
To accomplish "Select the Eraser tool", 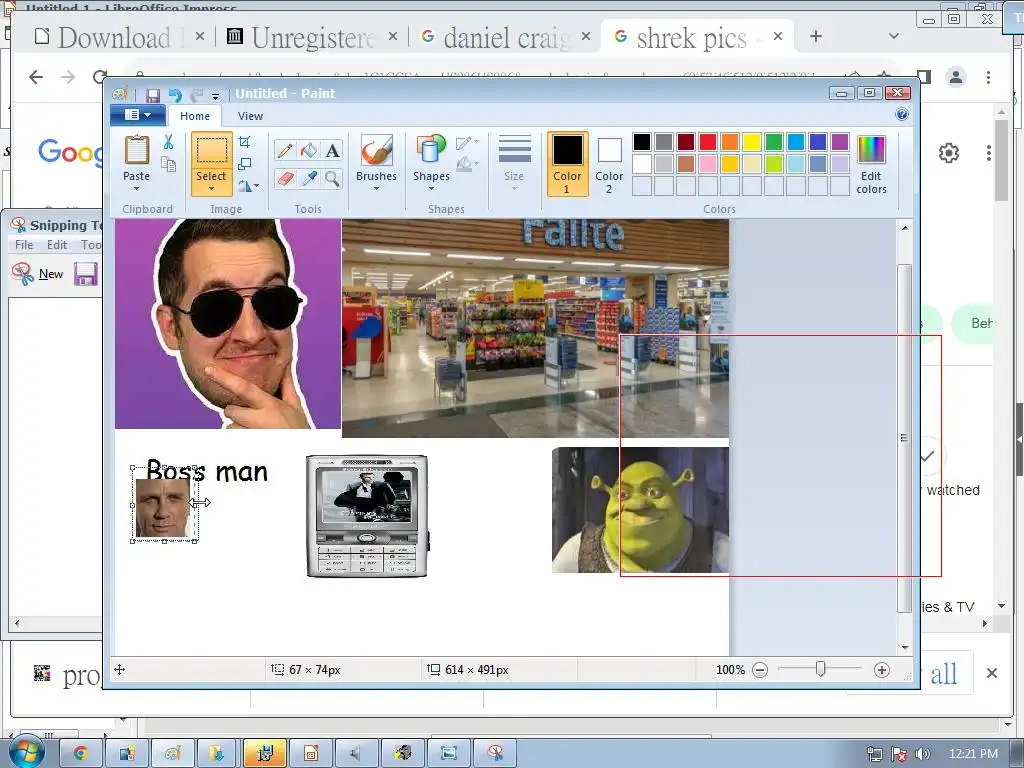I will pyautogui.click(x=285, y=178).
